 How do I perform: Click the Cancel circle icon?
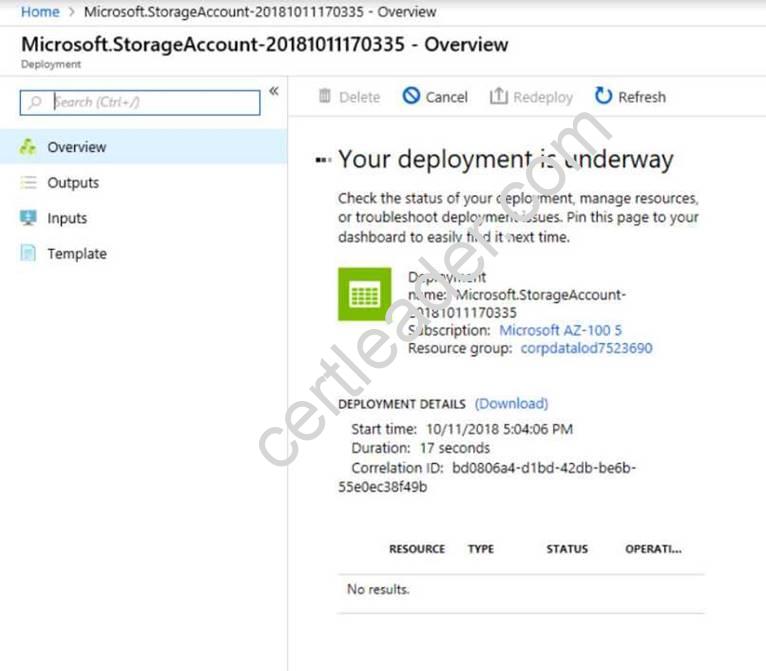411,96
